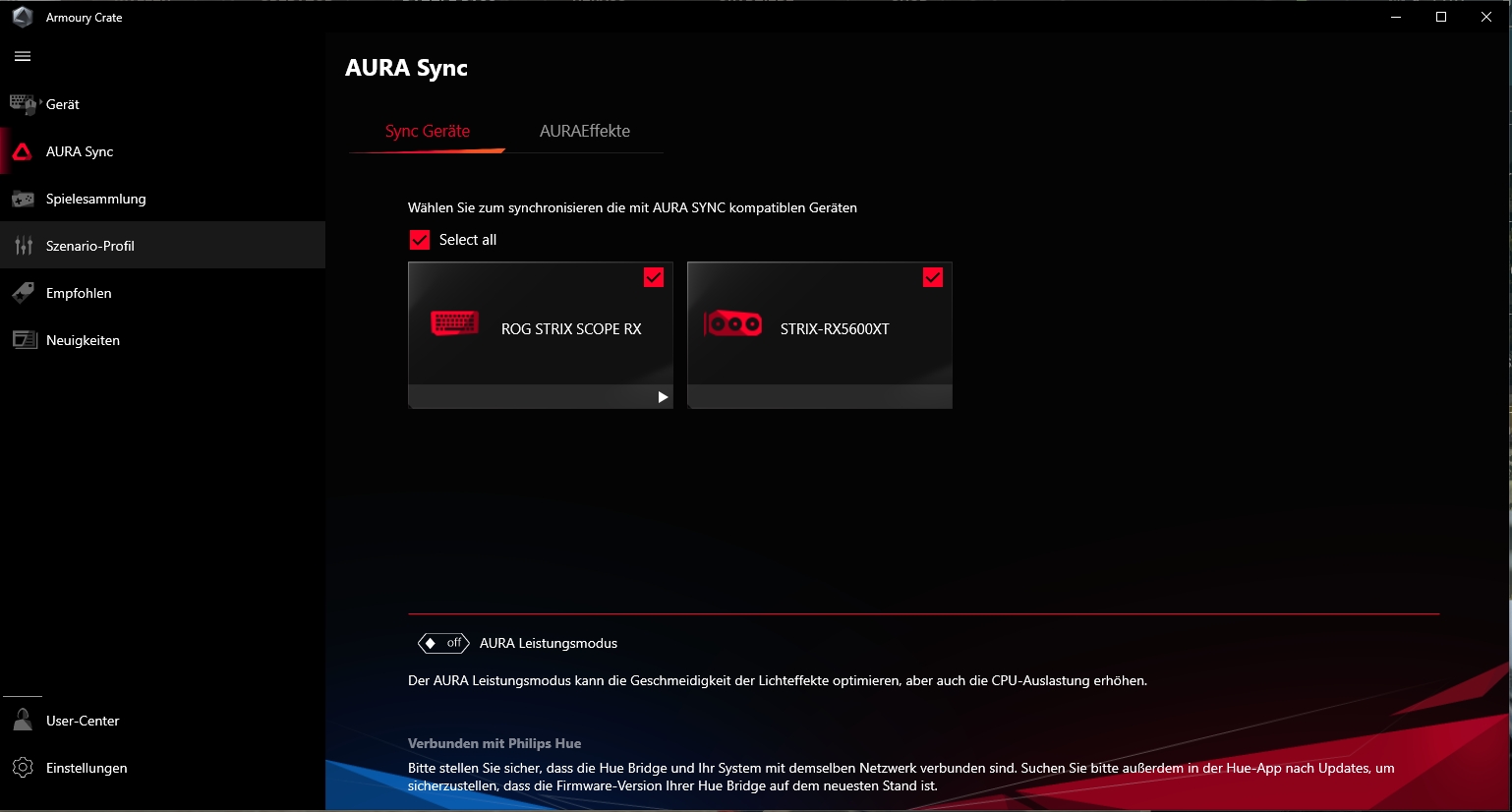Select the STRIX-RX5600XT device card

tap(820, 335)
